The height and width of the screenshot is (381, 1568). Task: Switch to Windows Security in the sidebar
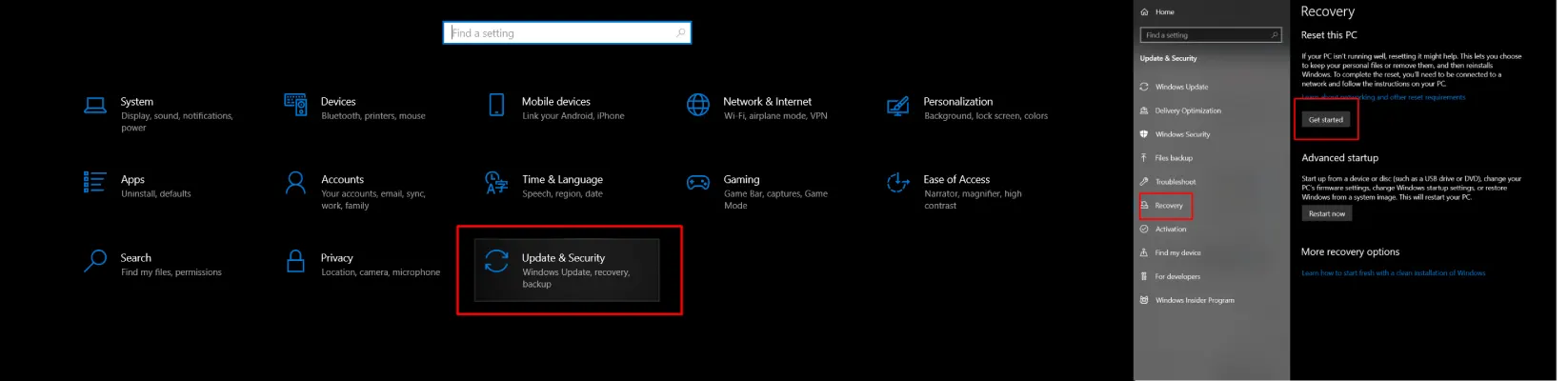pyautogui.click(x=1182, y=134)
